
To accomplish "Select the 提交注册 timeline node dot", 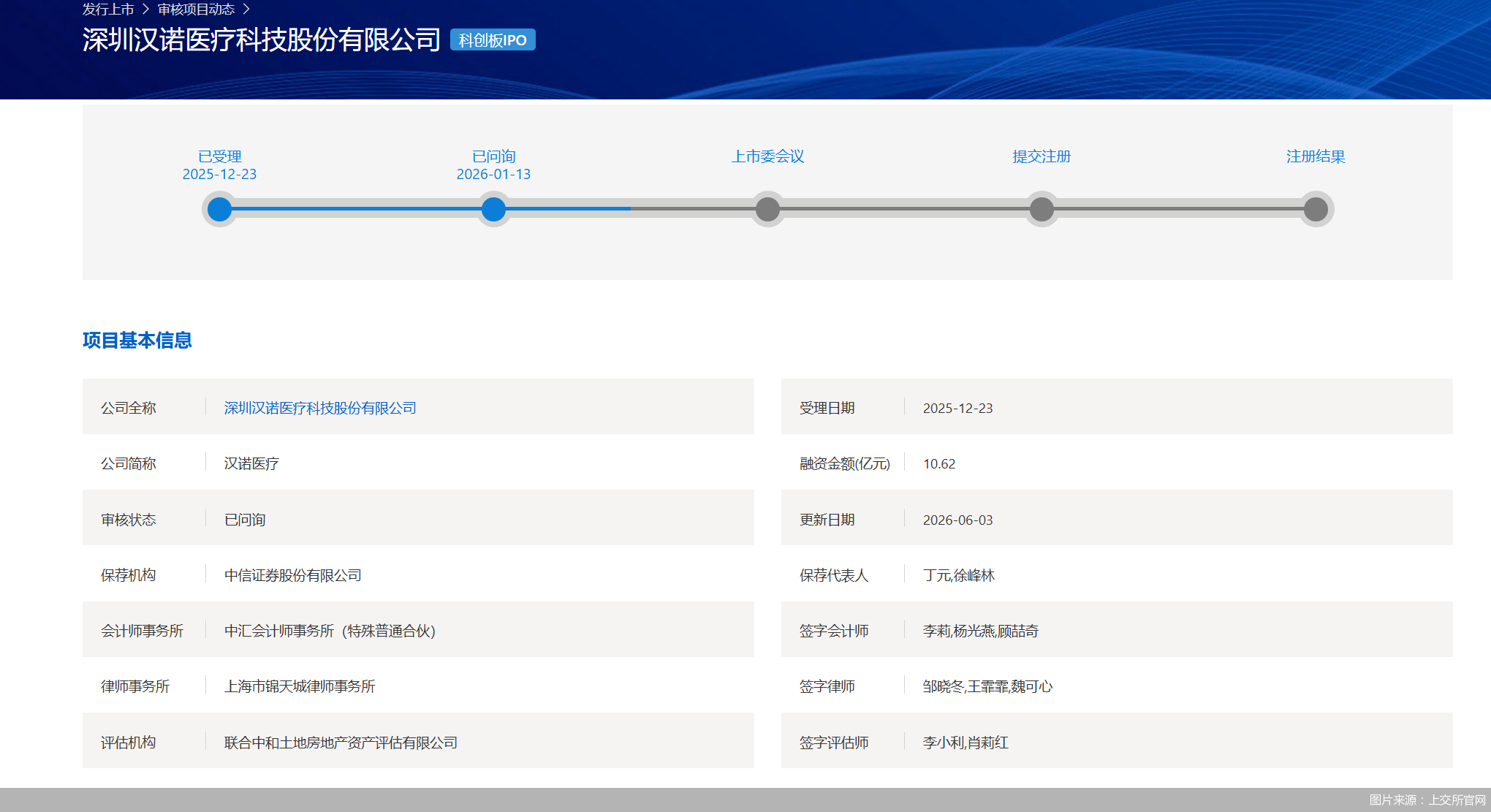I will (1042, 210).
